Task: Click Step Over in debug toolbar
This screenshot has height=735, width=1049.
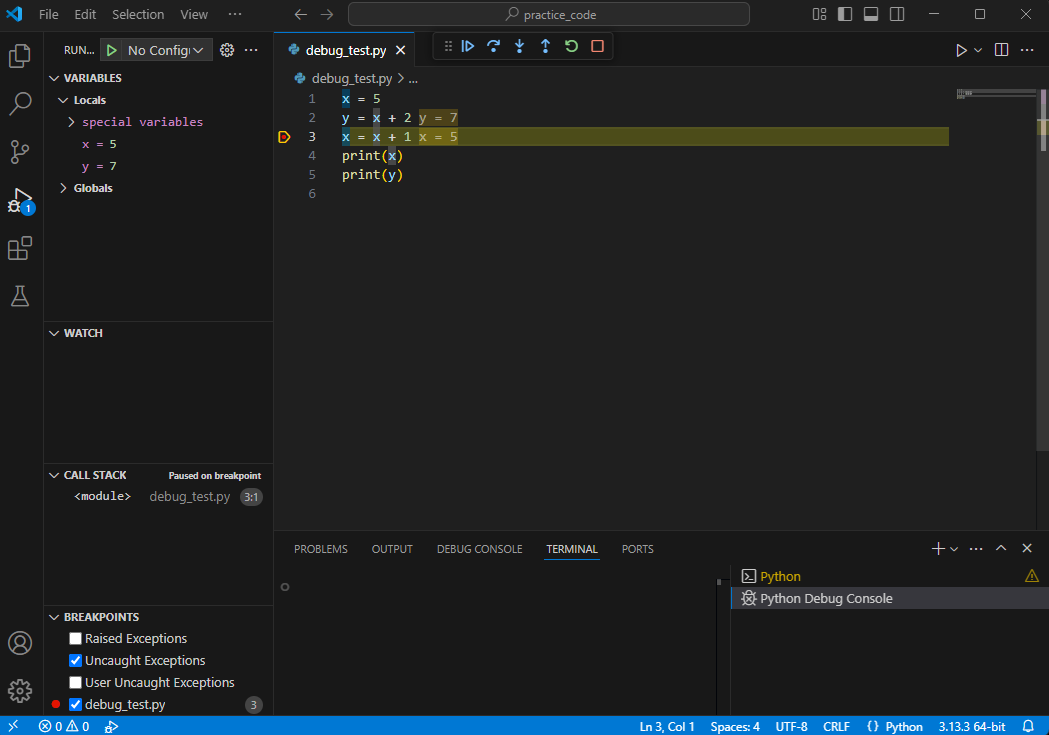Action: [493, 46]
